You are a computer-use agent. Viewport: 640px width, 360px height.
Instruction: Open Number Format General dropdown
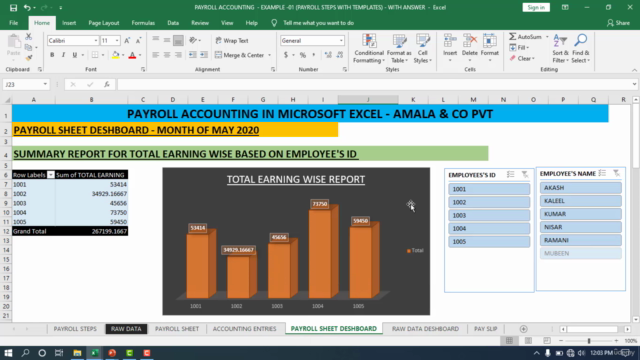click(341, 40)
